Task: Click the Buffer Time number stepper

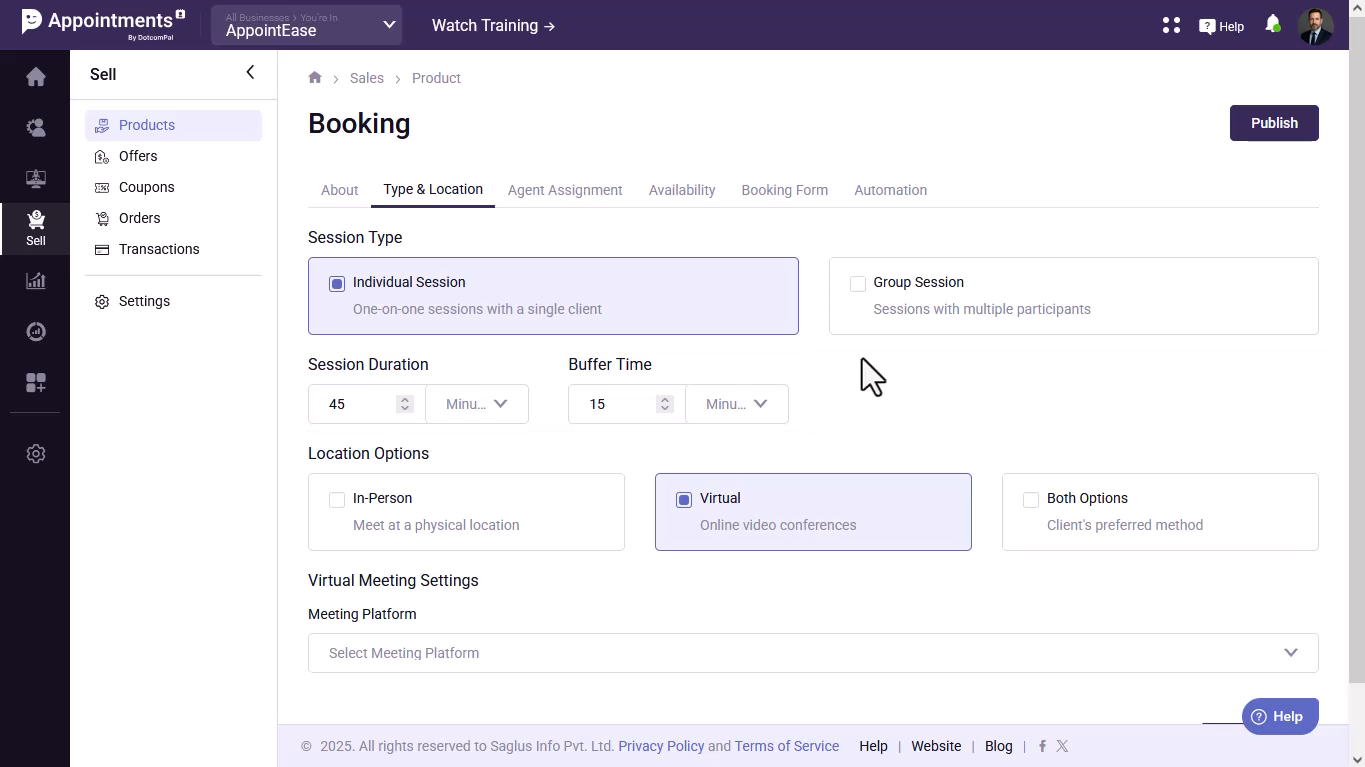Action: pyautogui.click(x=664, y=404)
